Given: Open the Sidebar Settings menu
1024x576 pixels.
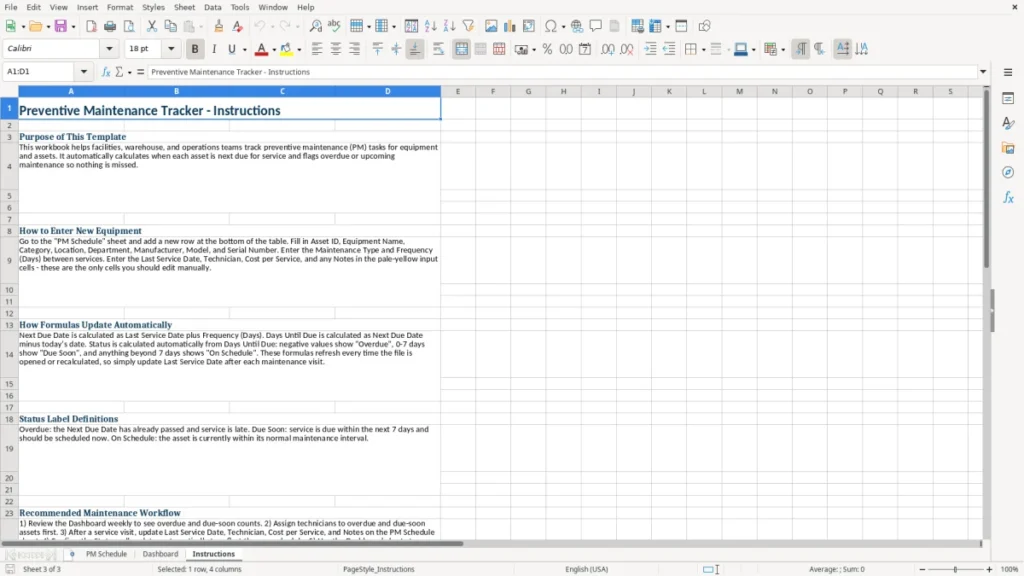Looking at the screenshot, I should click(1008, 72).
